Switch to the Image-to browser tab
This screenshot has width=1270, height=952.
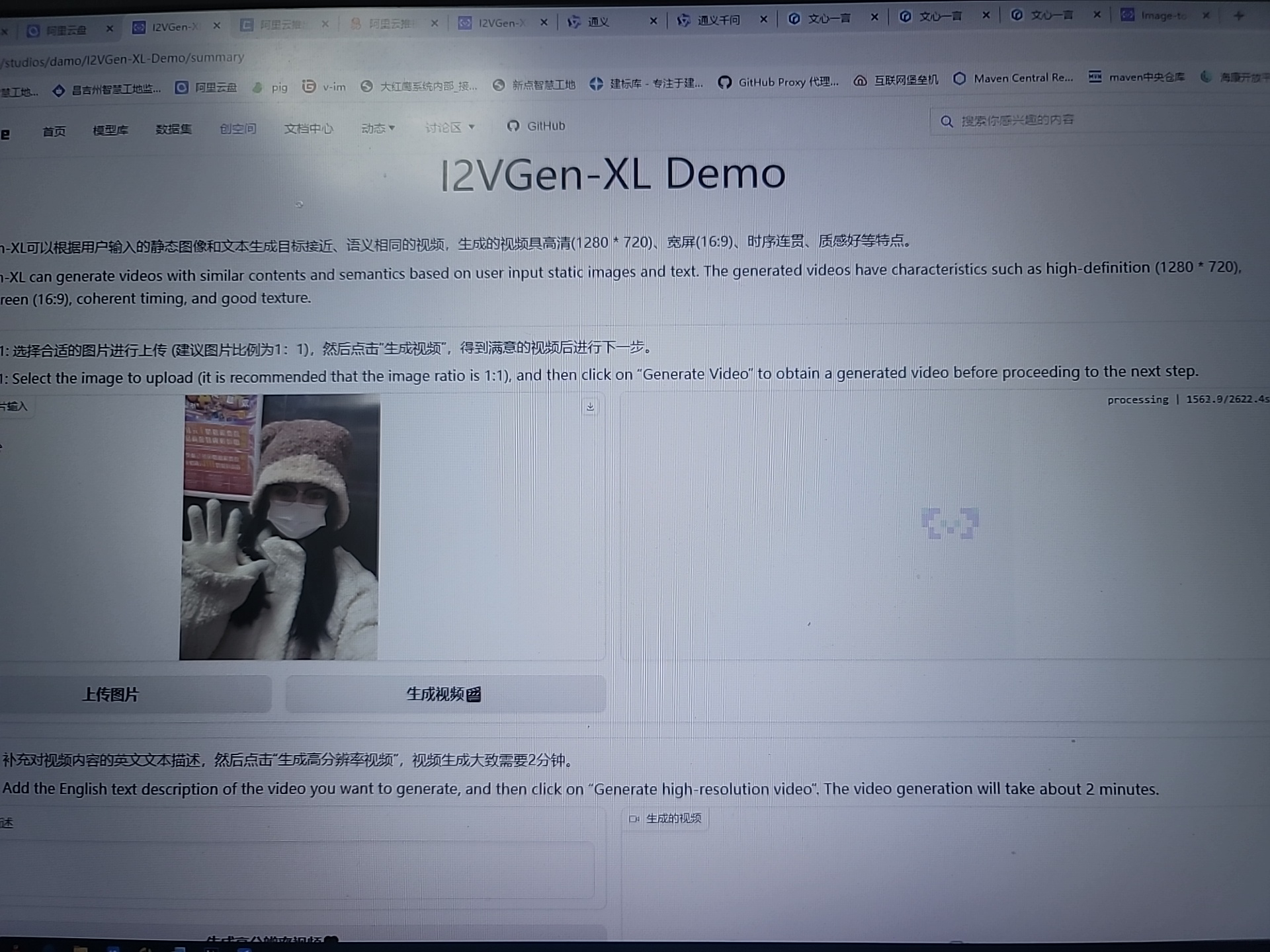(x=1162, y=15)
